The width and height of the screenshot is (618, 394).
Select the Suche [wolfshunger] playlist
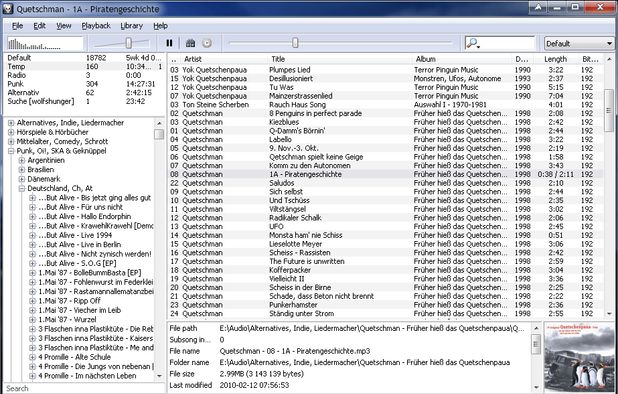(84, 101)
